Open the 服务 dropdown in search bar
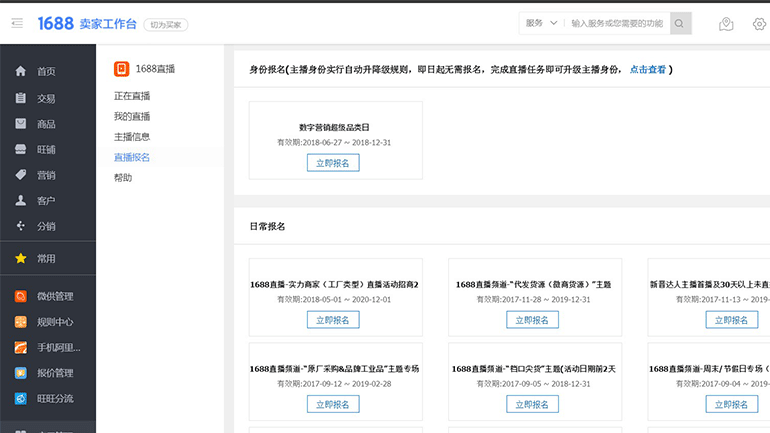The width and height of the screenshot is (770, 433). point(541,23)
